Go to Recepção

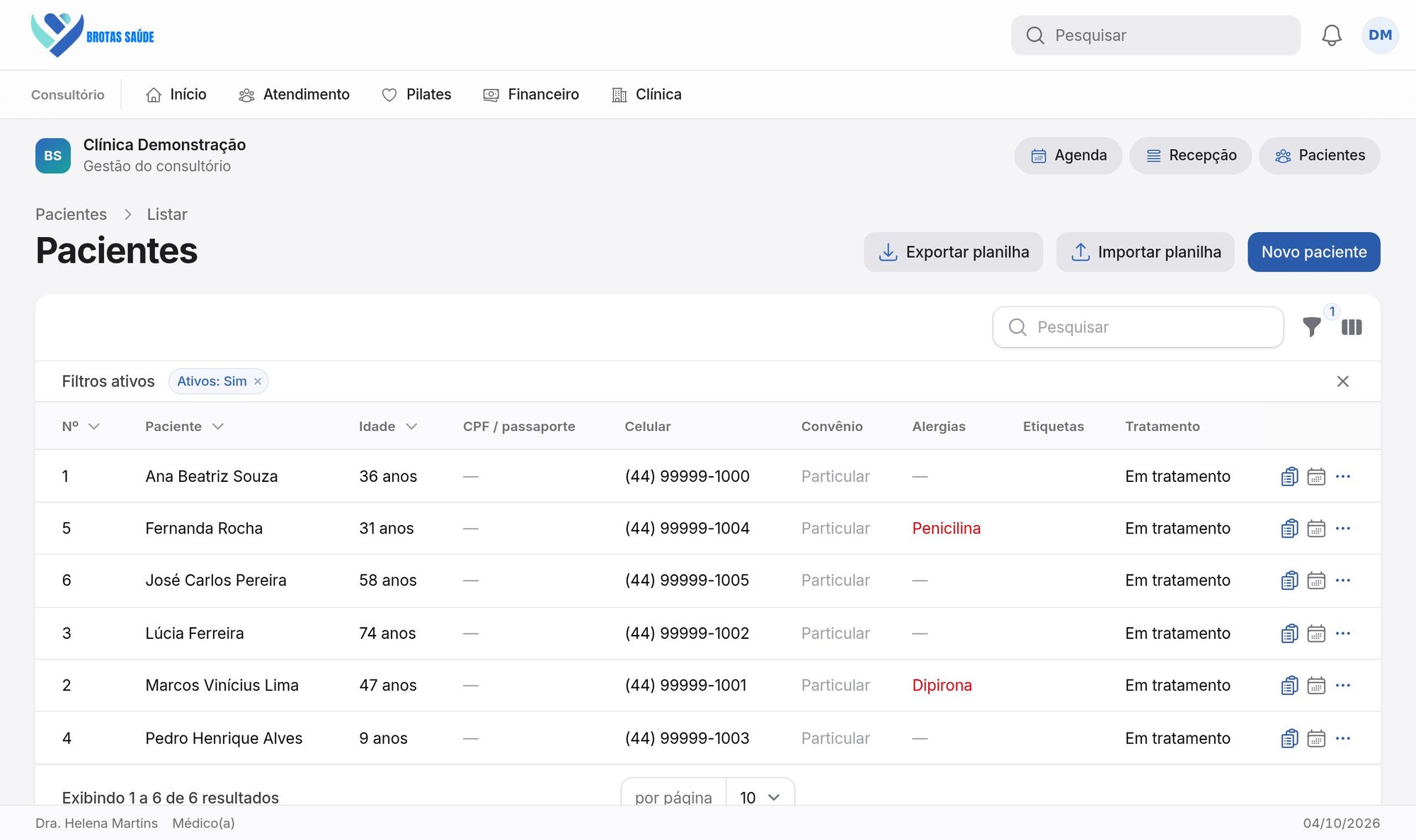1190,156
